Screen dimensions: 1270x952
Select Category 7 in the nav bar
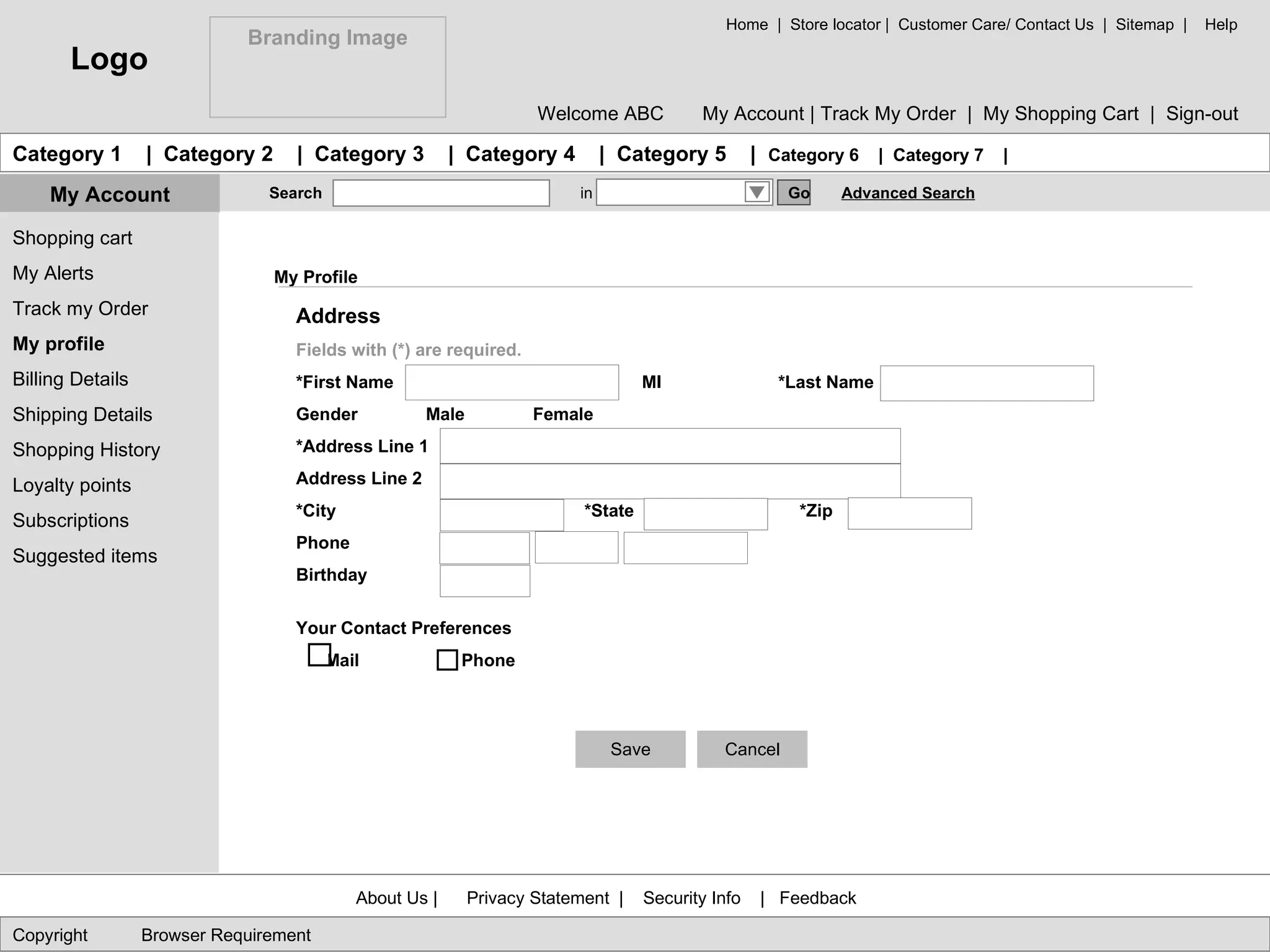[x=938, y=155]
